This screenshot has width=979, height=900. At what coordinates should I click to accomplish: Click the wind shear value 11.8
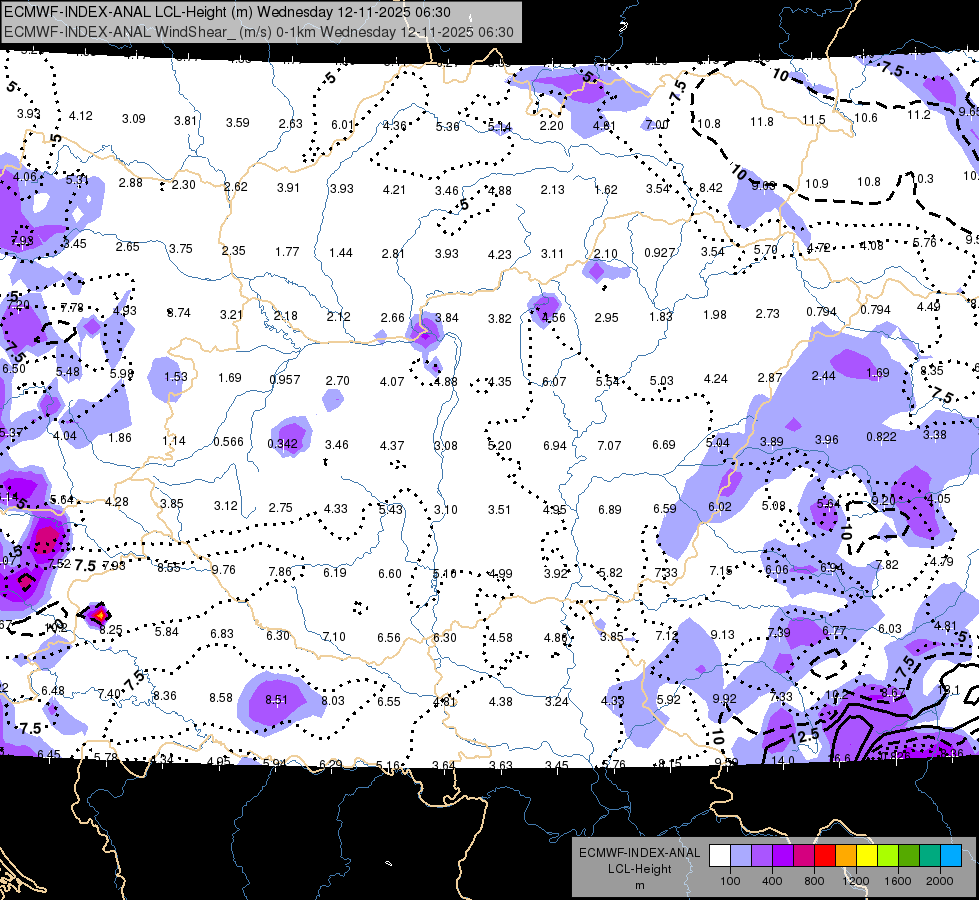pyautogui.click(x=762, y=122)
